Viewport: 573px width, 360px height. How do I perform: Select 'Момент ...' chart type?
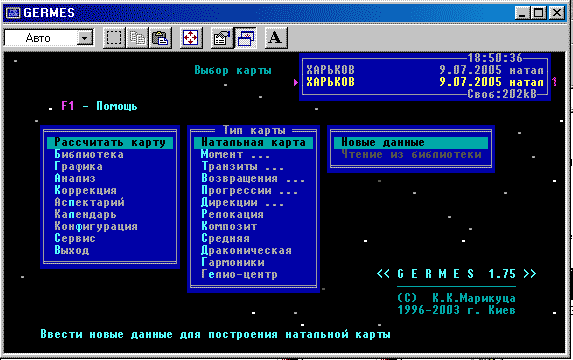[x=235, y=154]
